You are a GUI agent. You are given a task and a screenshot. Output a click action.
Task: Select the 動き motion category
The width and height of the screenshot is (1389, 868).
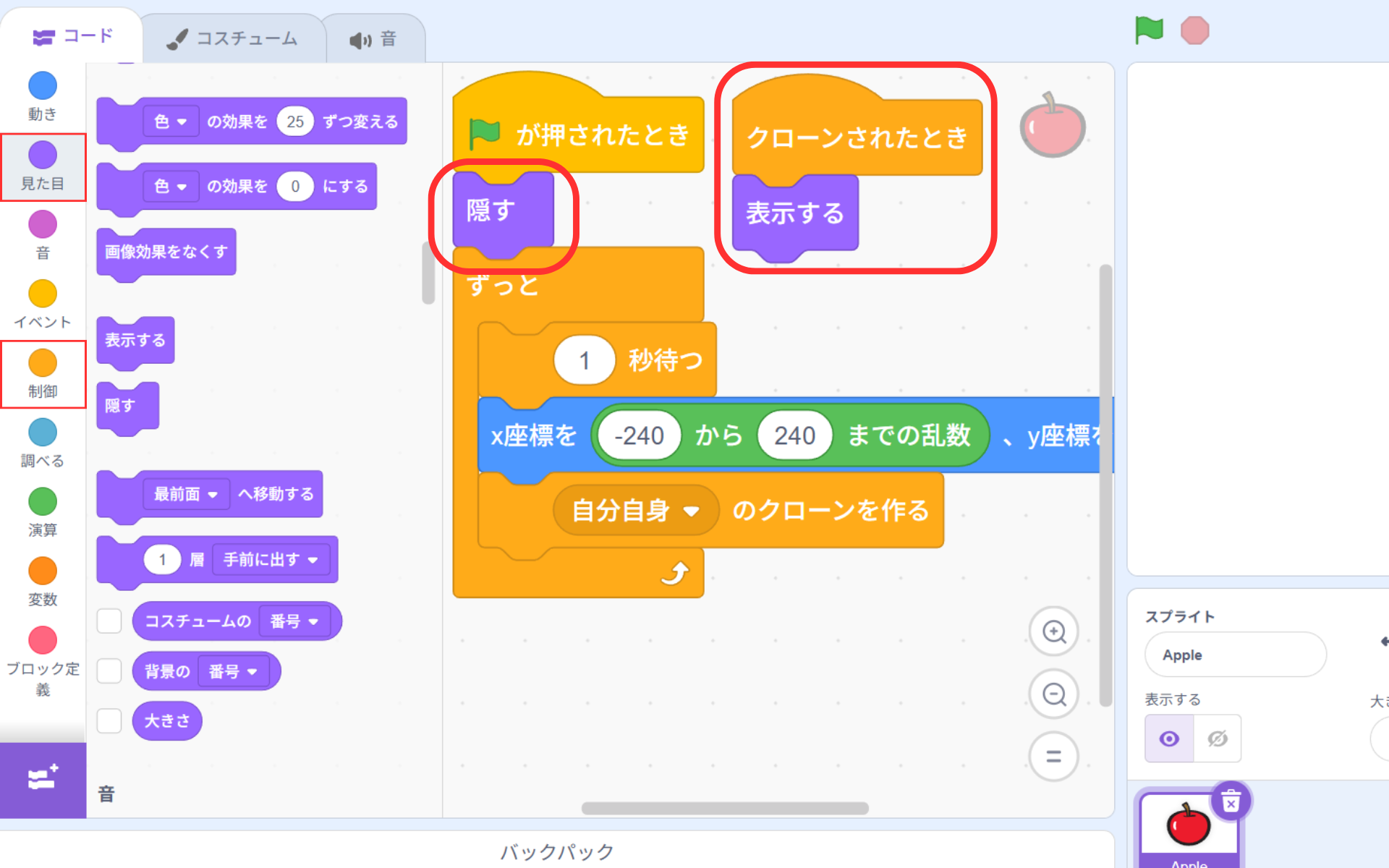pyautogui.click(x=43, y=95)
